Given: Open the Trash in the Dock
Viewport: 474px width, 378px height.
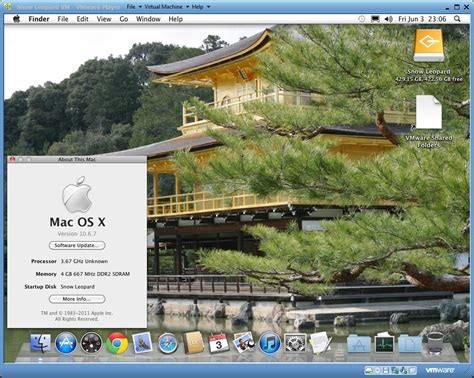Looking at the screenshot, I should (436, 343).
